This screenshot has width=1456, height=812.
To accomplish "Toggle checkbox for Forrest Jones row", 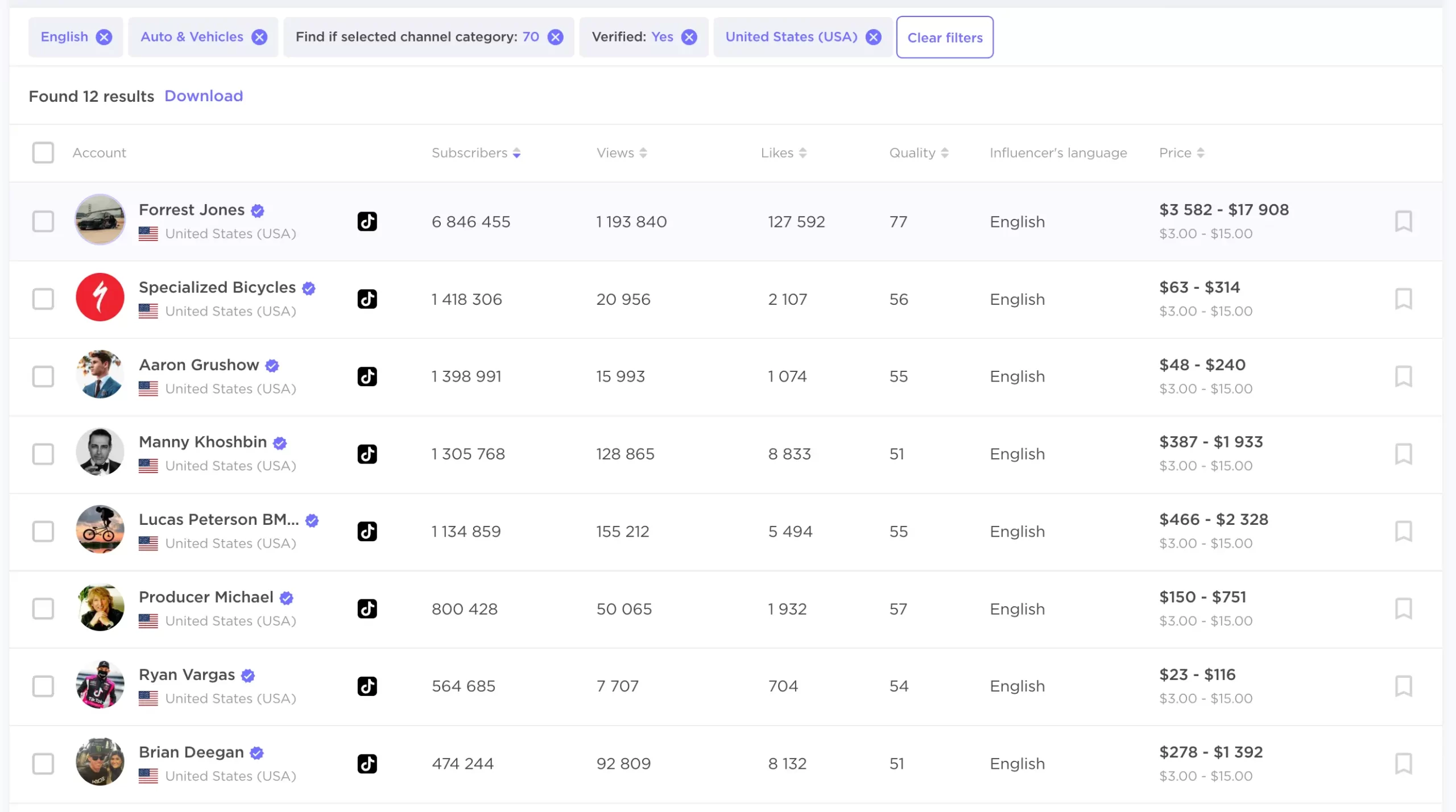I will click(43, 220).
